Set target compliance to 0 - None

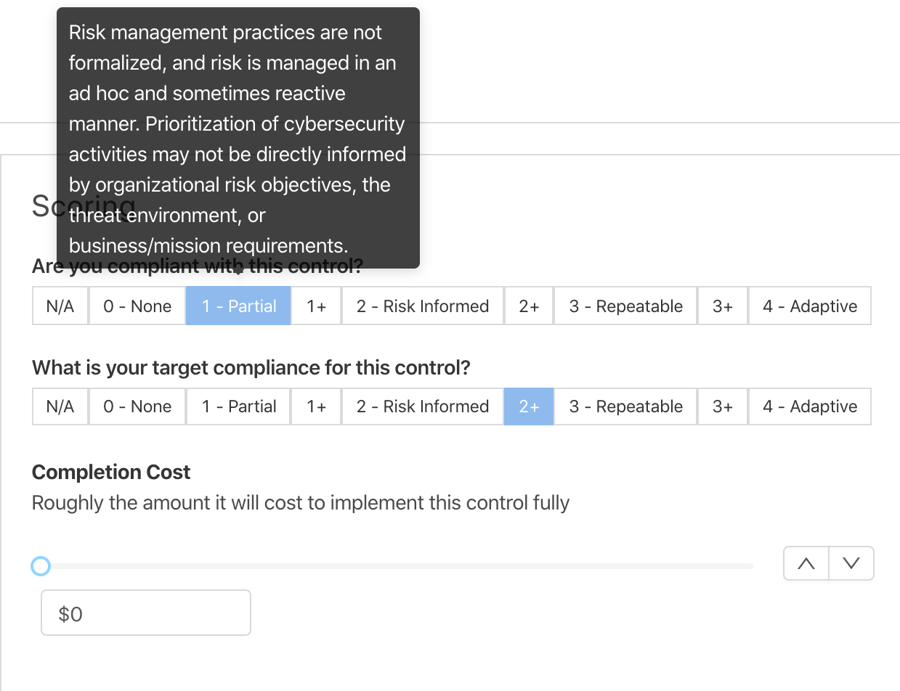(x=136, y=406)
